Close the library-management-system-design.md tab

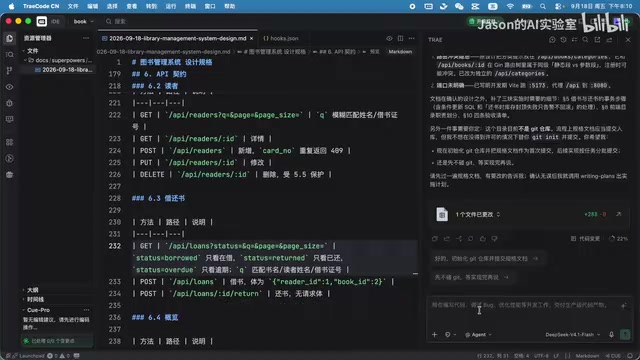[251, 38]
